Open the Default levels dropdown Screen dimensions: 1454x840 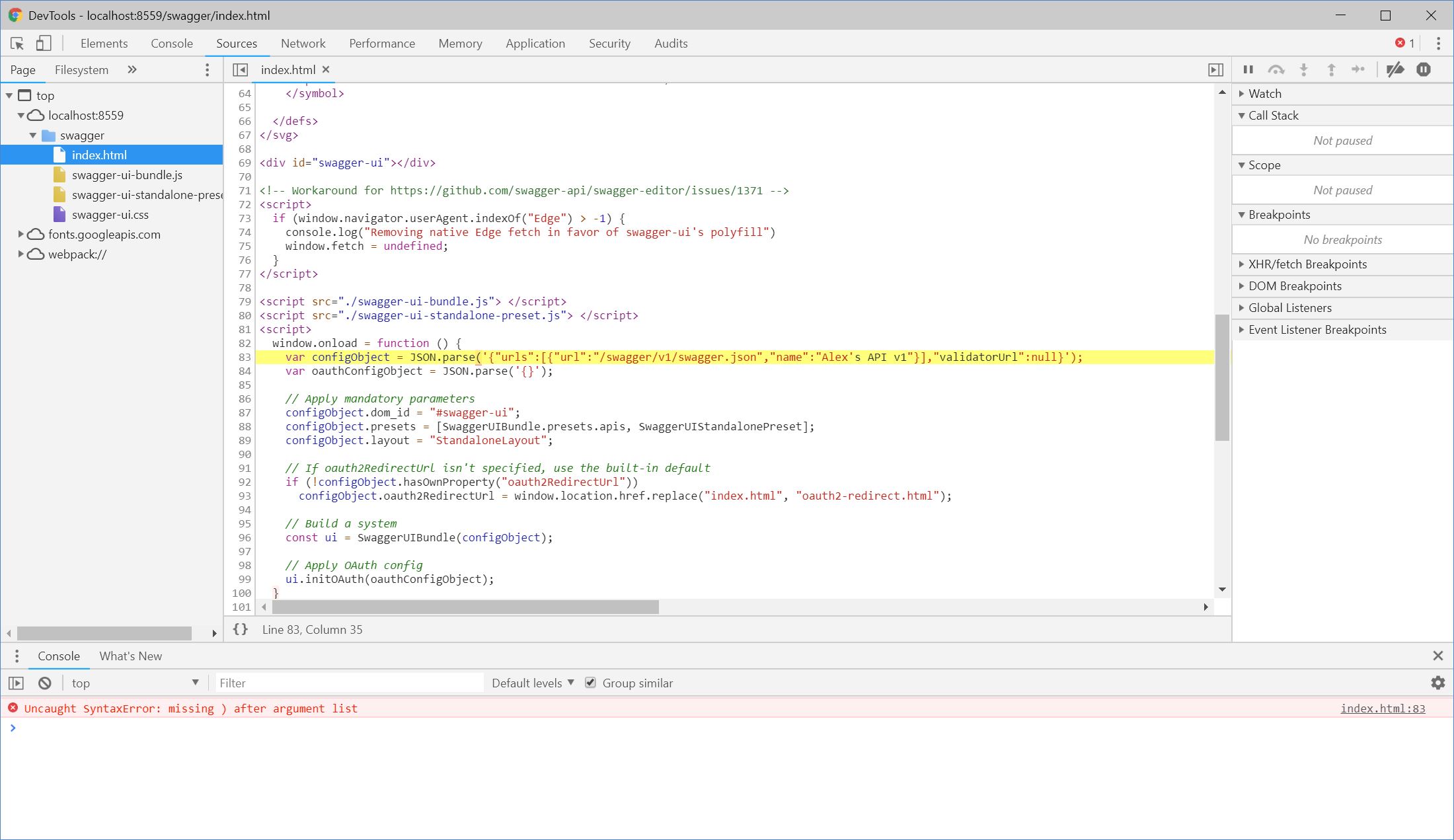531,683
